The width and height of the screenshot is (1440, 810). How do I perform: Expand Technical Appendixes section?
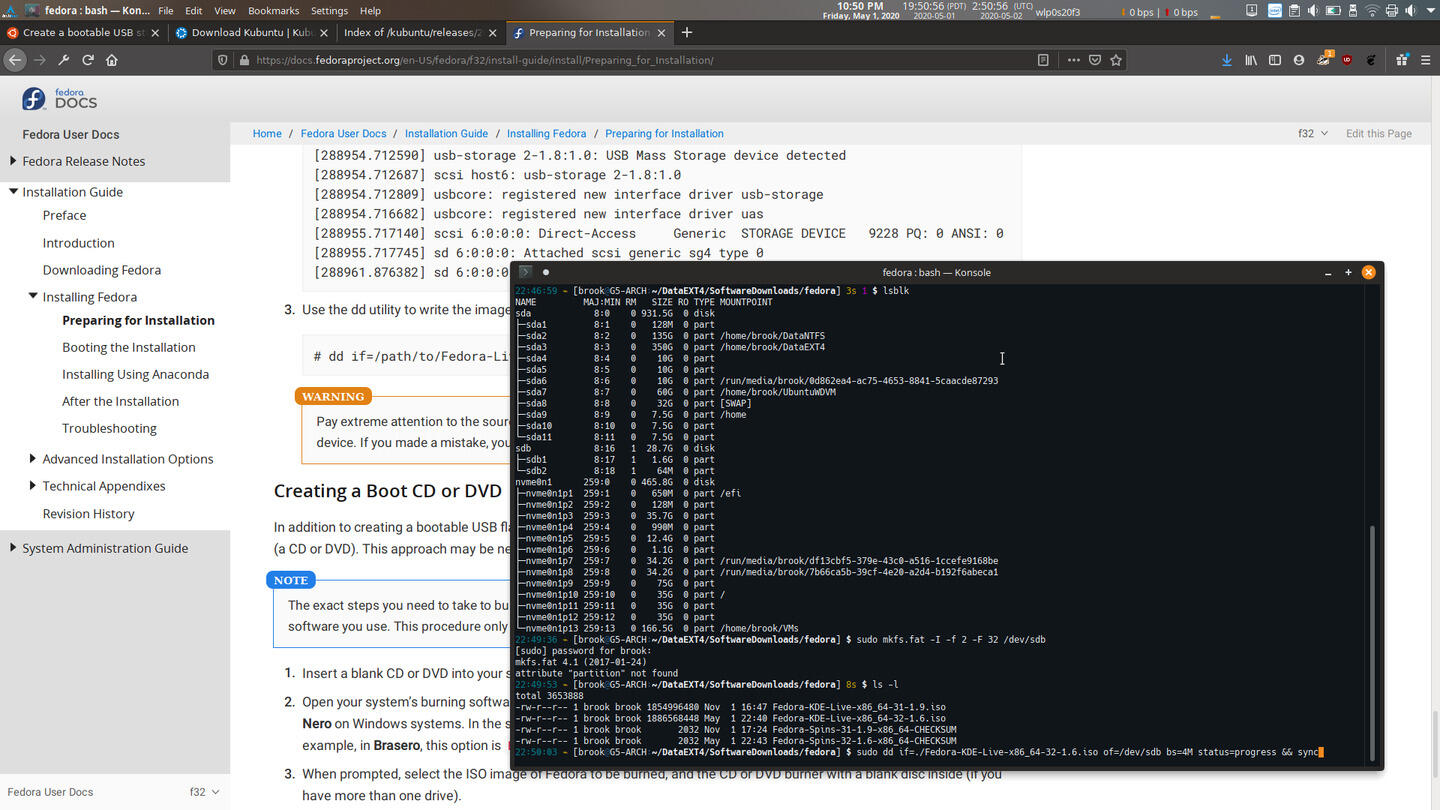(x=33, y=486)
